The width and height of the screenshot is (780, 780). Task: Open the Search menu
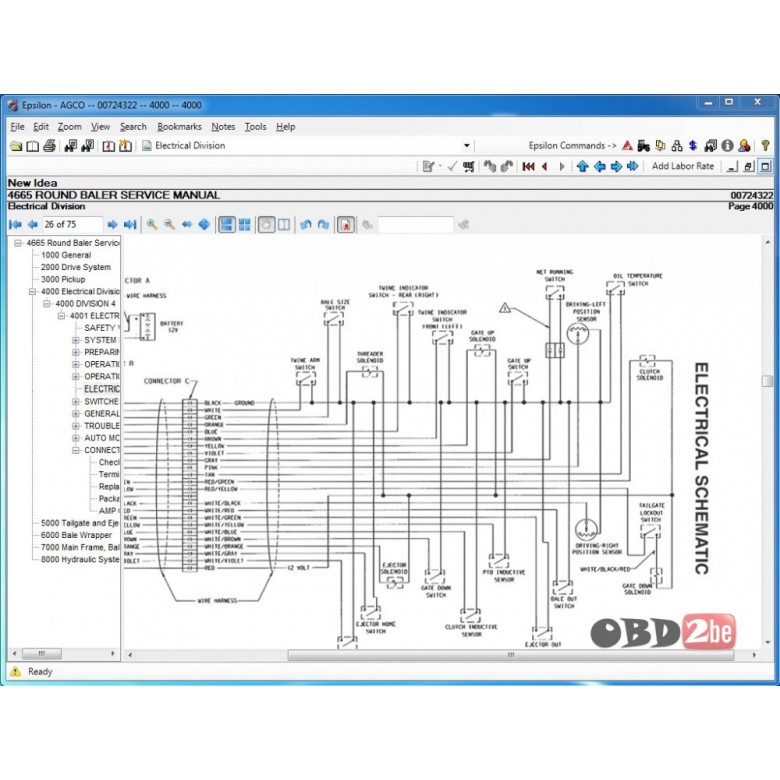point(133,127)
